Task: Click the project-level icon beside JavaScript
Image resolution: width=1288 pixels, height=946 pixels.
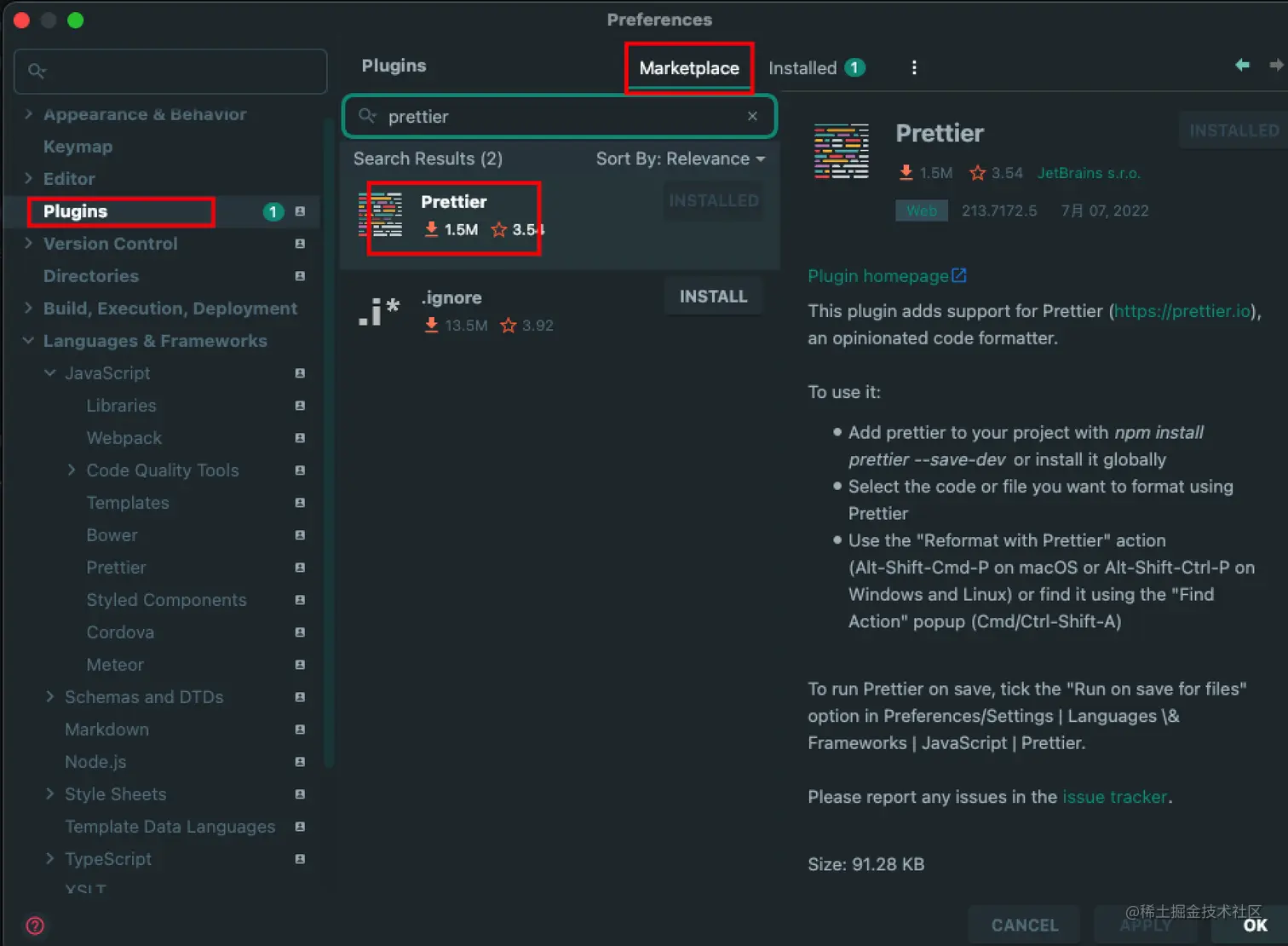Action: point(300,373)
